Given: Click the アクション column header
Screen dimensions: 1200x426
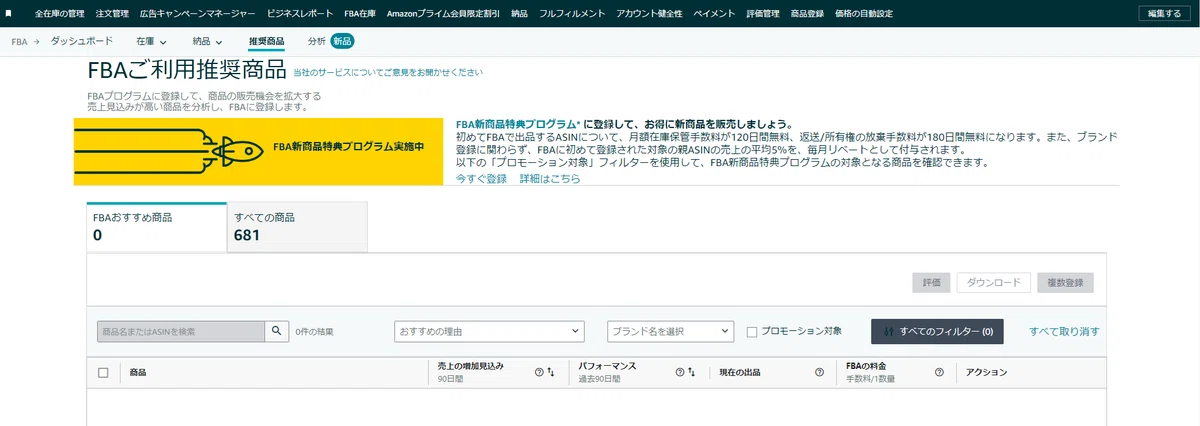Looking at the screenshot, I should (x=986, y=372).
